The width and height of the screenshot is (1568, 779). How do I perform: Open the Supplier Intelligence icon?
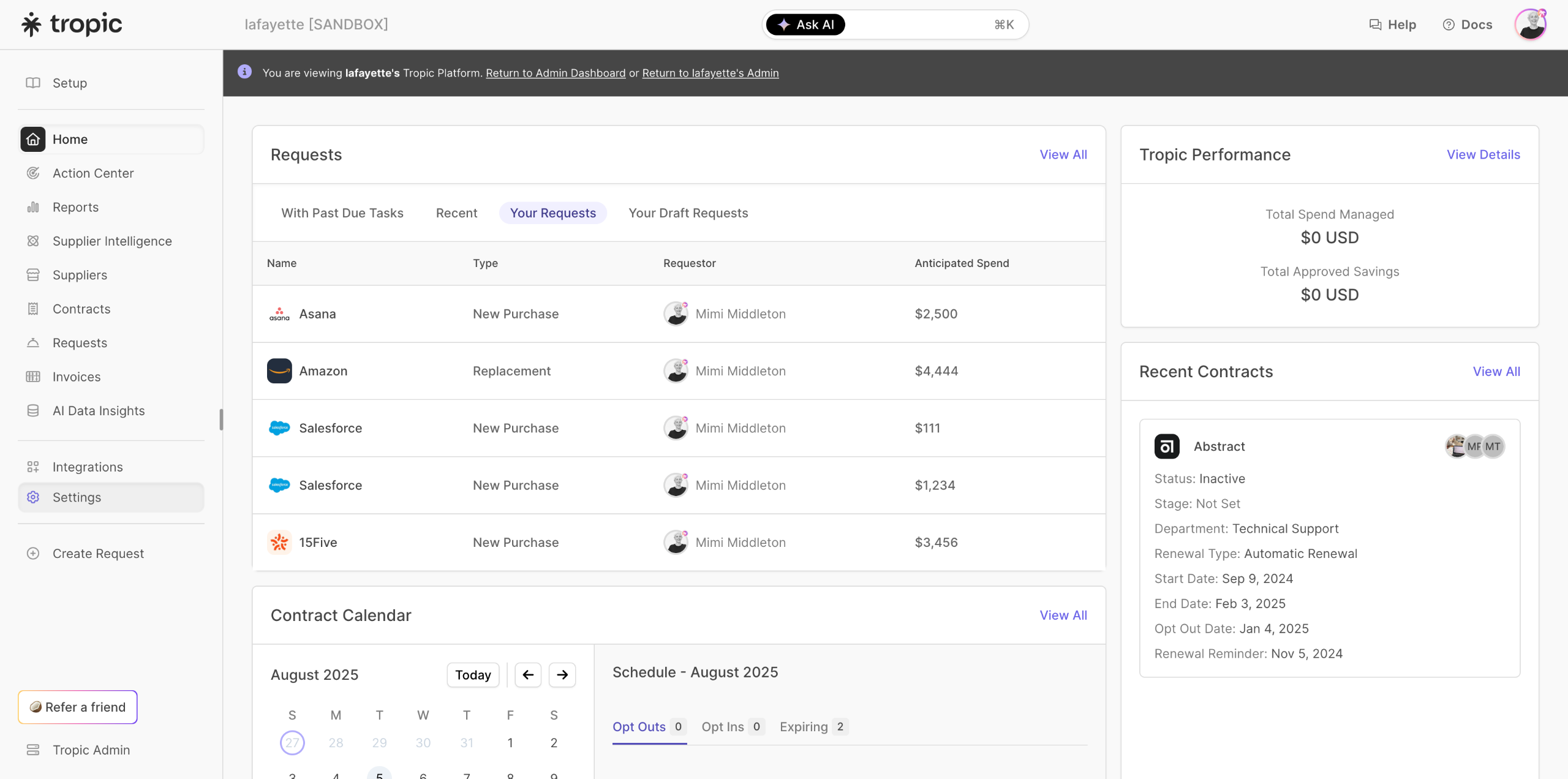(x=33, y=241)
